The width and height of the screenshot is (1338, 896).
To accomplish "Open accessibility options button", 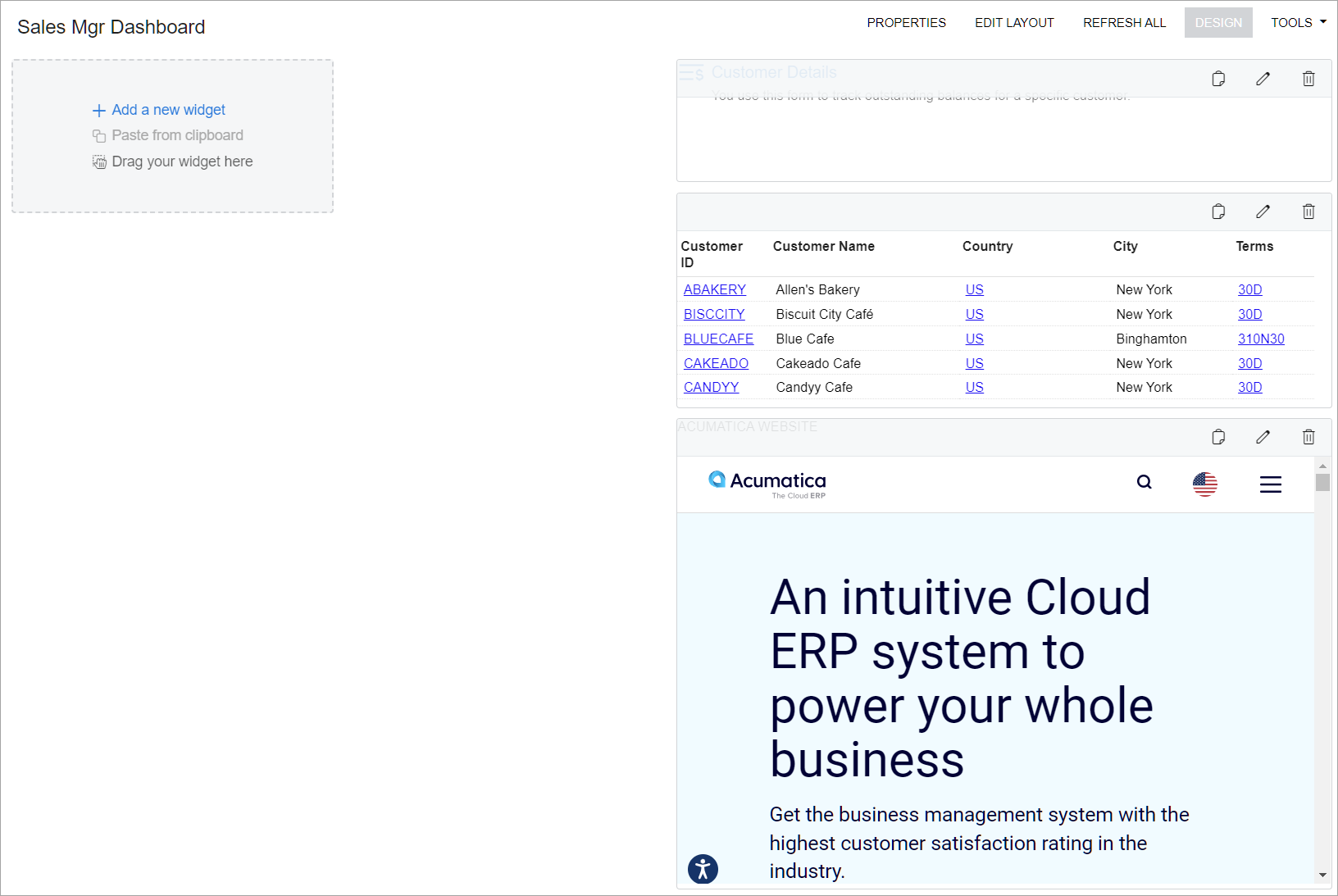I will coord(703,869).
